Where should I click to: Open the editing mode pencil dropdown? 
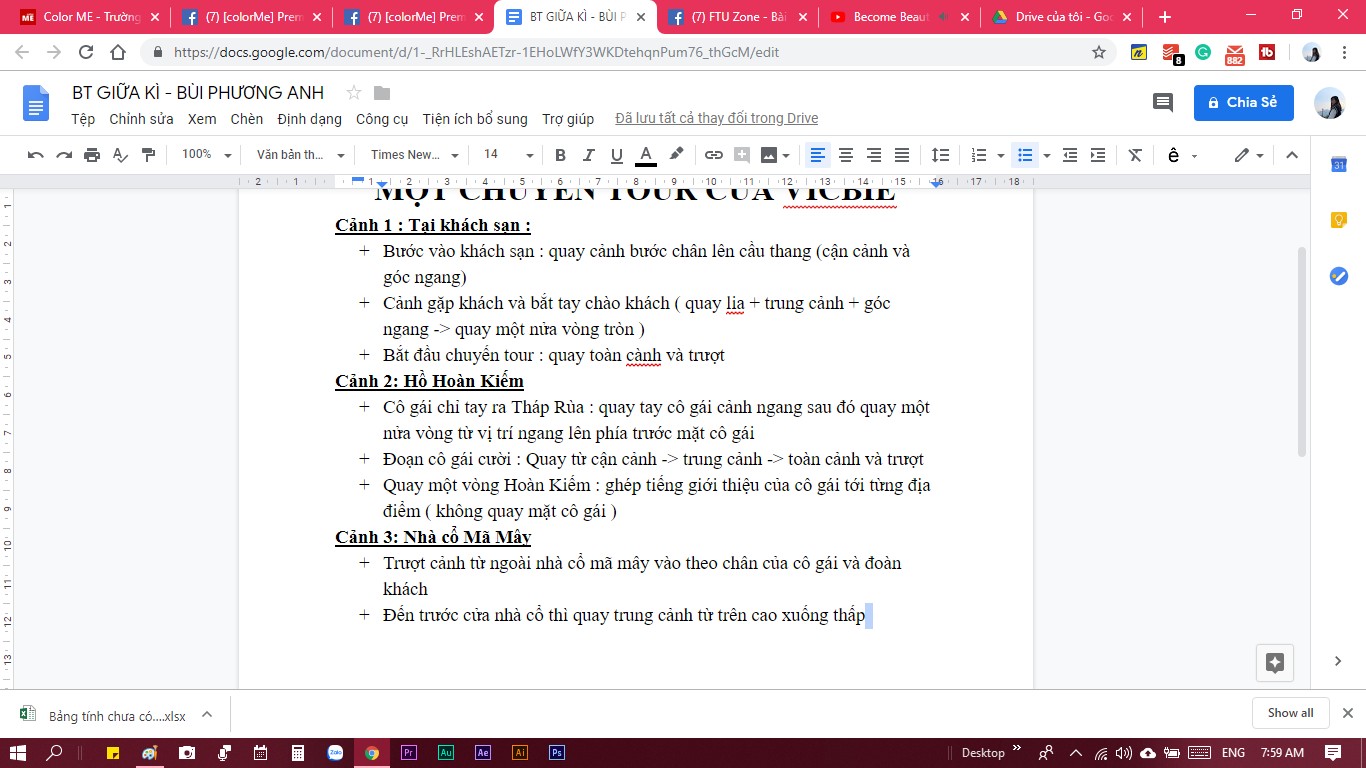[1249, 155]
